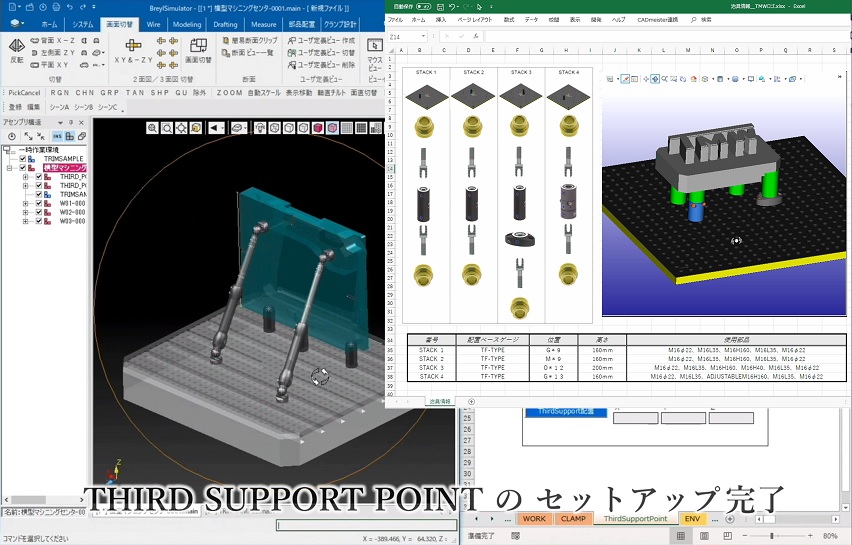The width and height of the screenshot is (852, 545).
Task: Adjust the Excel zoom slider
Action: [x=772, y=536]
